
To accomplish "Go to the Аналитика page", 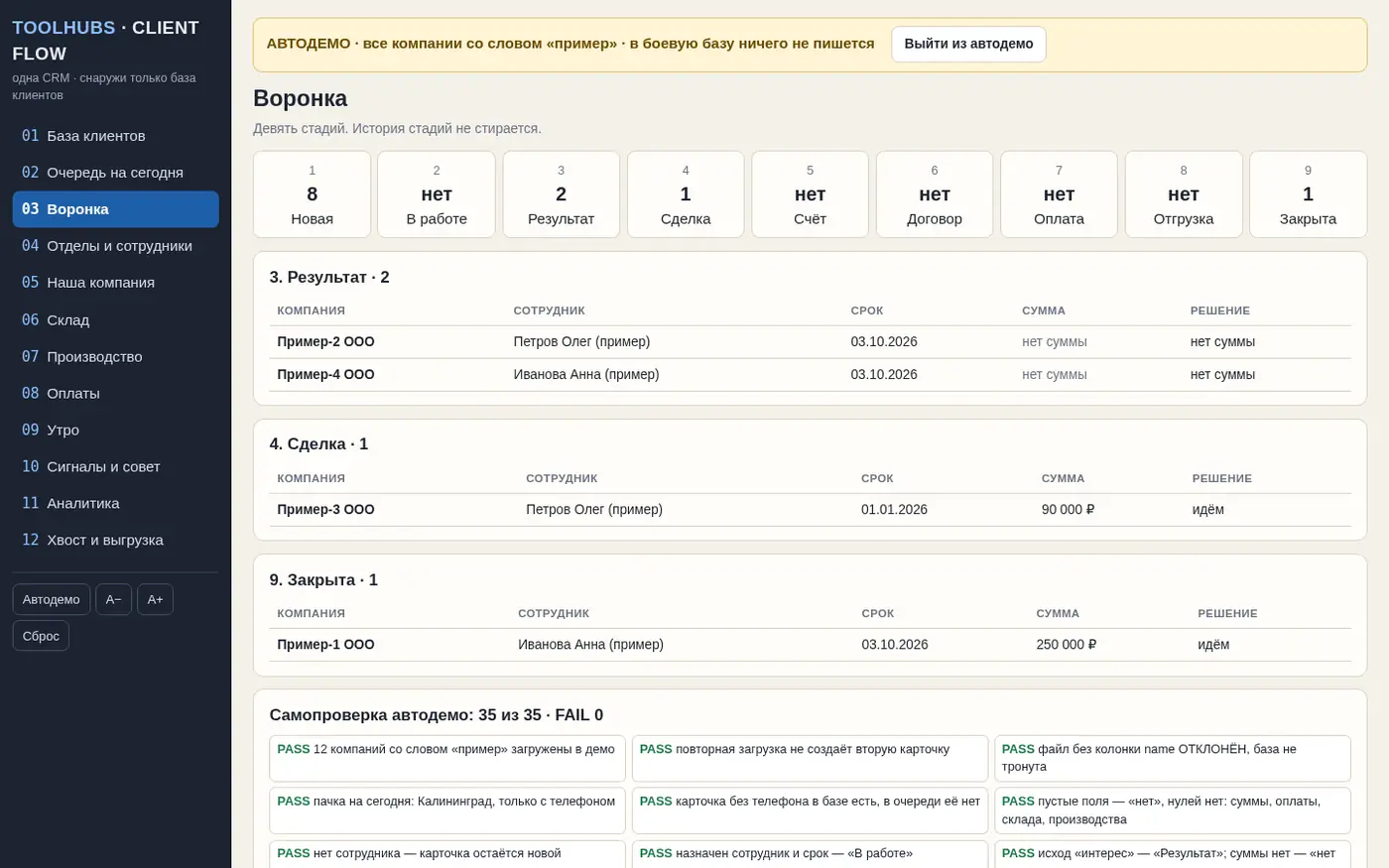I will (115, 503).
